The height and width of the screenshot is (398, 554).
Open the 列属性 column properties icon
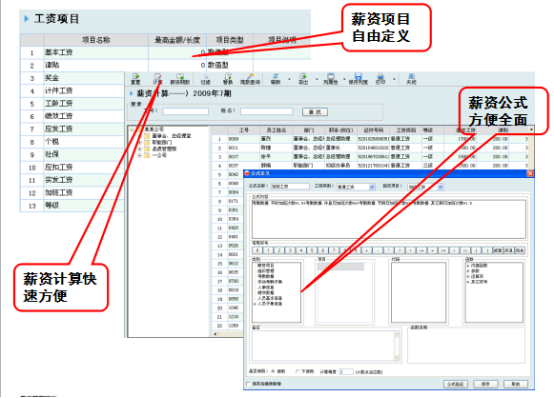(x=330, y=78)
